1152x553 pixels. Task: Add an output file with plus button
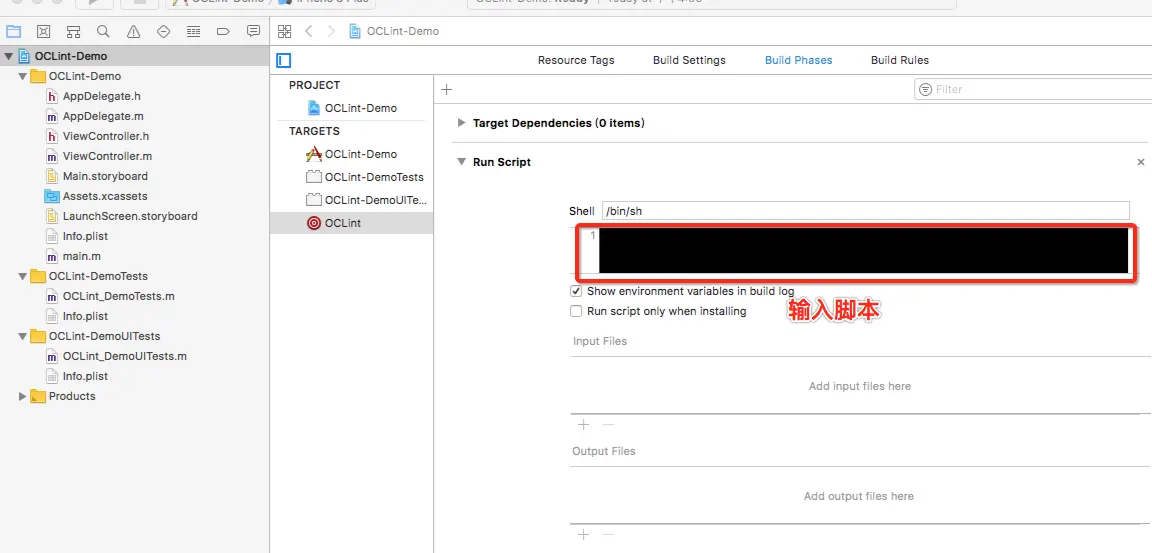(x=583, y=535)
